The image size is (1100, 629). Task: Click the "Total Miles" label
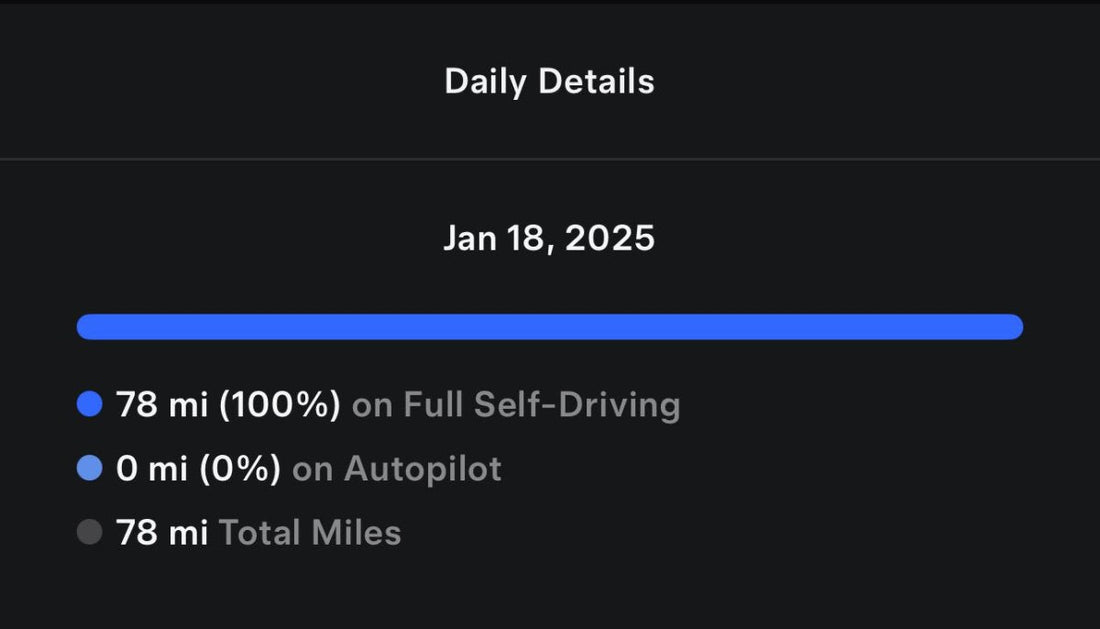310,532
